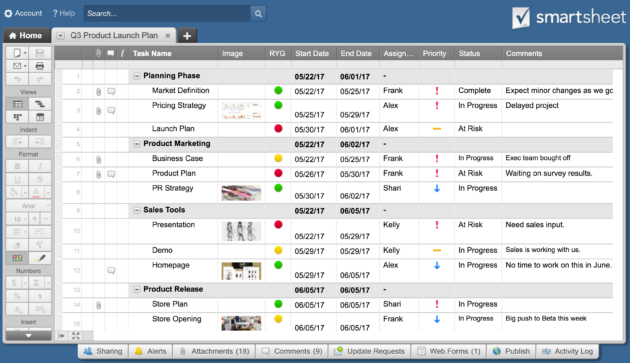
Task: Click the Decrease decimal button
Action: point(17,309)
